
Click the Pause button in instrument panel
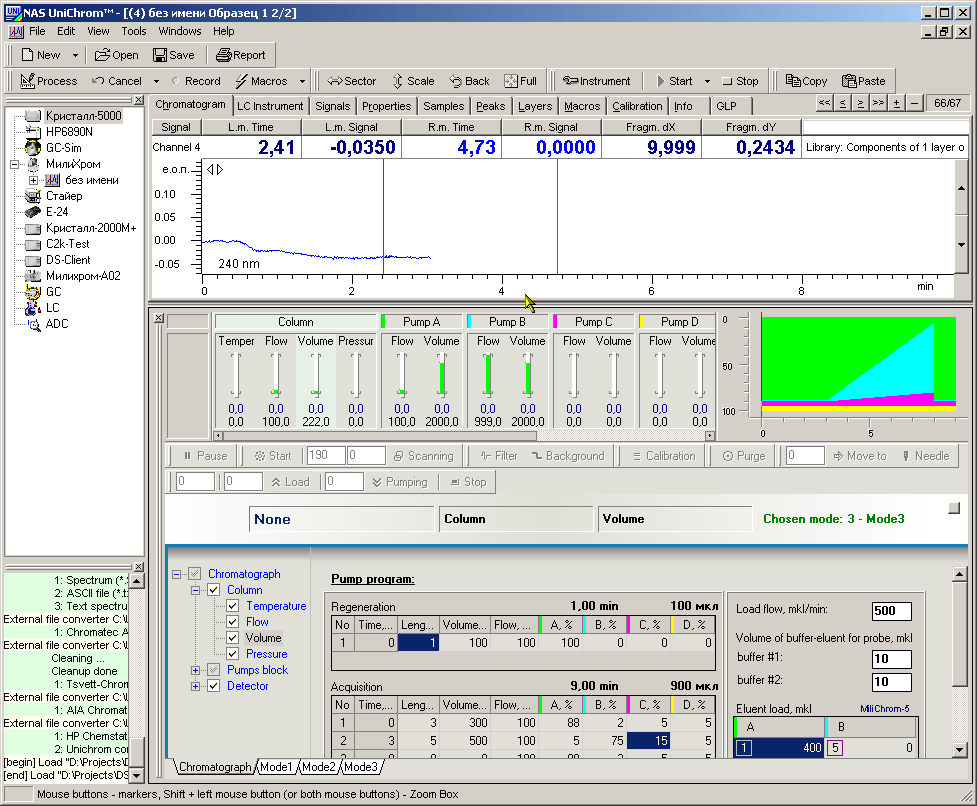point(205,456)
